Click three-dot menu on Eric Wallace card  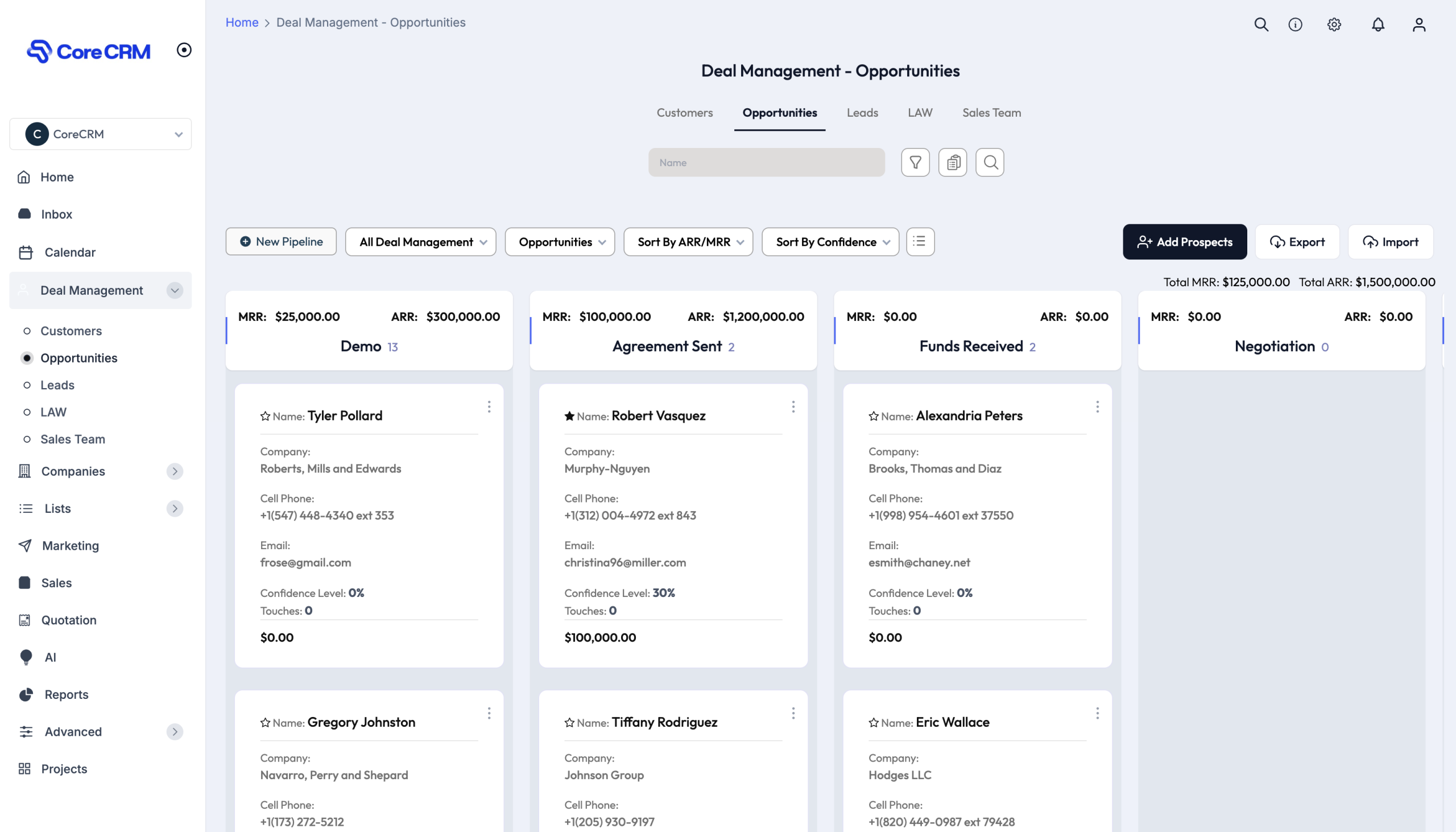pyautogui.click(x=1098, y=713)
